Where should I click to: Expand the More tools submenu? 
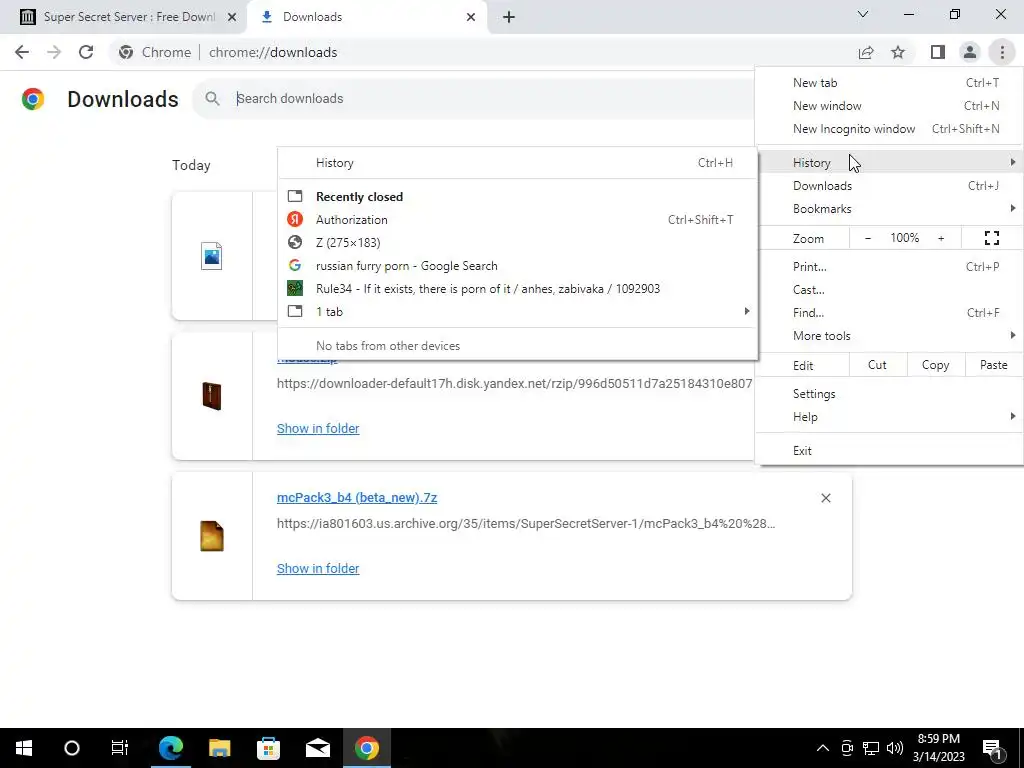[x=889, y=336]
